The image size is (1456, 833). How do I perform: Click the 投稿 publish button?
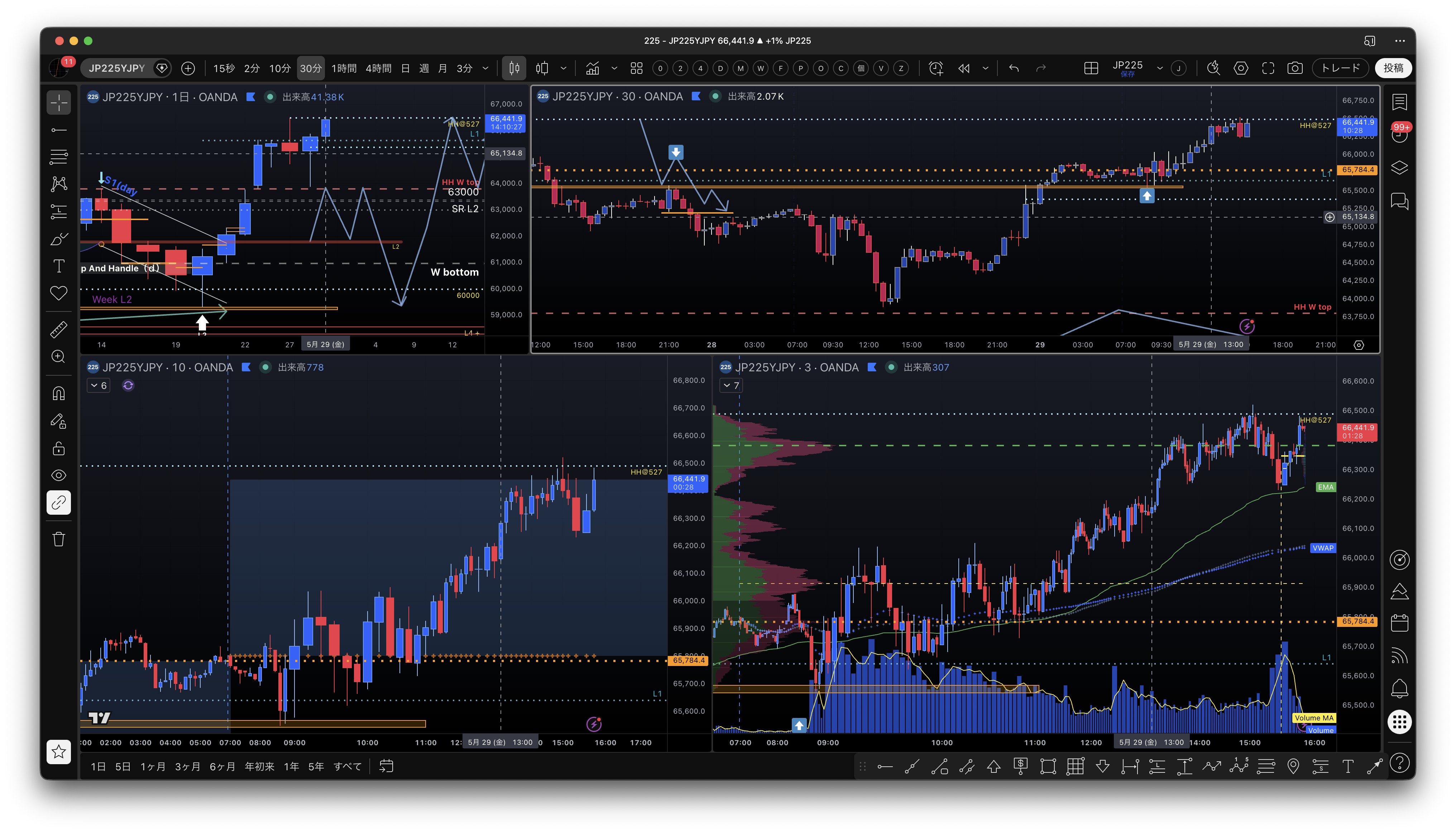[1393, 68]
